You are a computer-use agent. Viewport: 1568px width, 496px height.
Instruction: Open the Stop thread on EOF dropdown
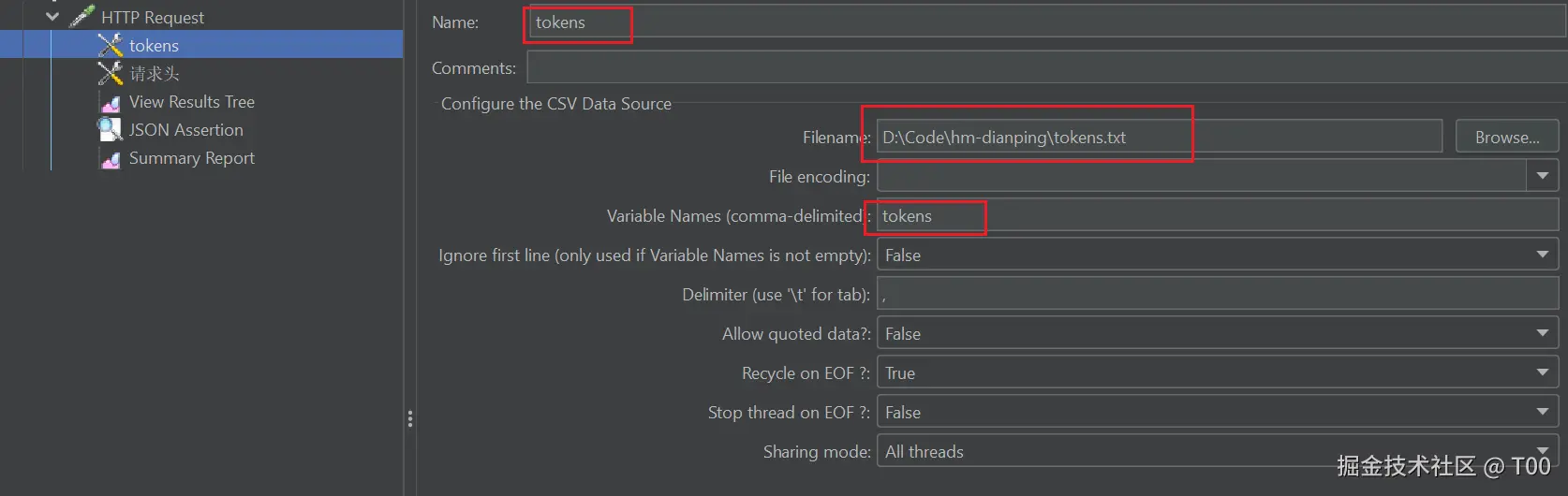1542,412
